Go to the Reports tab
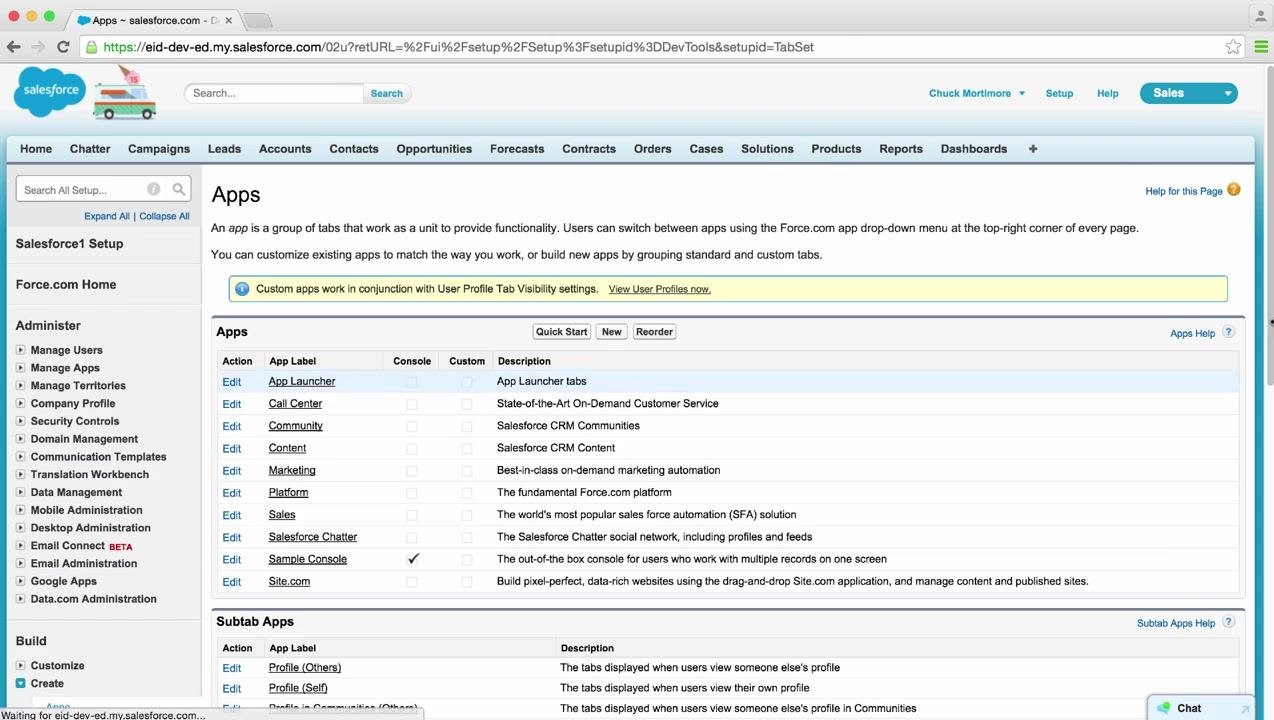 (901, 149)
